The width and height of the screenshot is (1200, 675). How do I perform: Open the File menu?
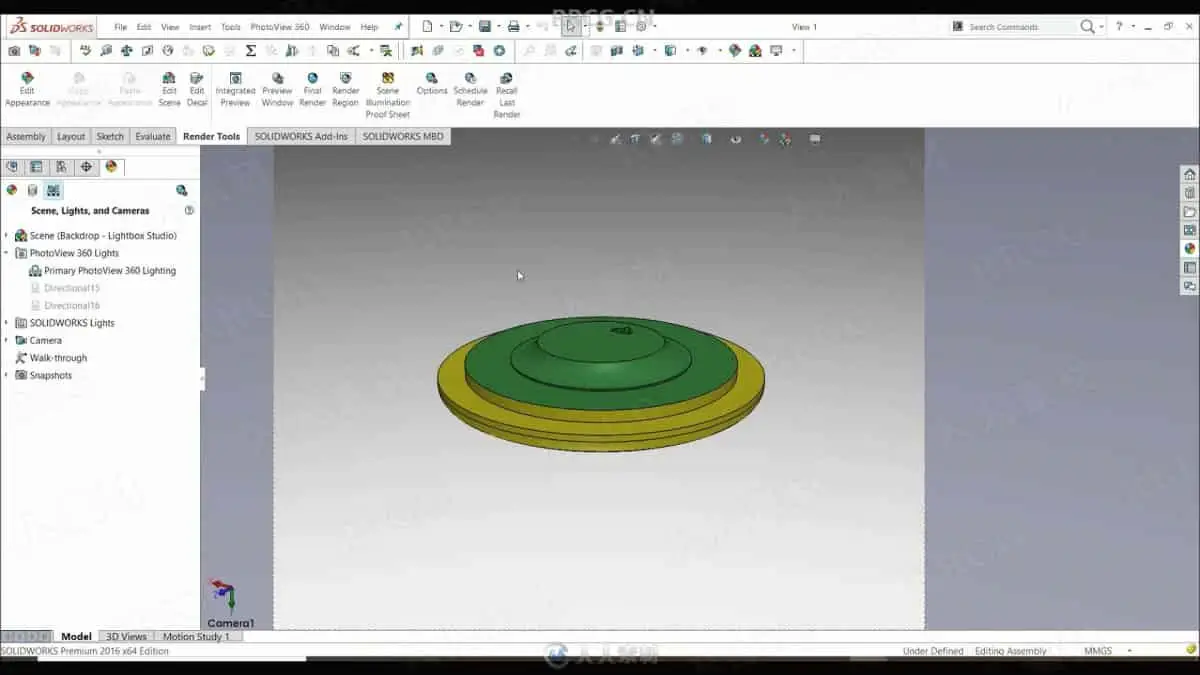coord(120,27)
